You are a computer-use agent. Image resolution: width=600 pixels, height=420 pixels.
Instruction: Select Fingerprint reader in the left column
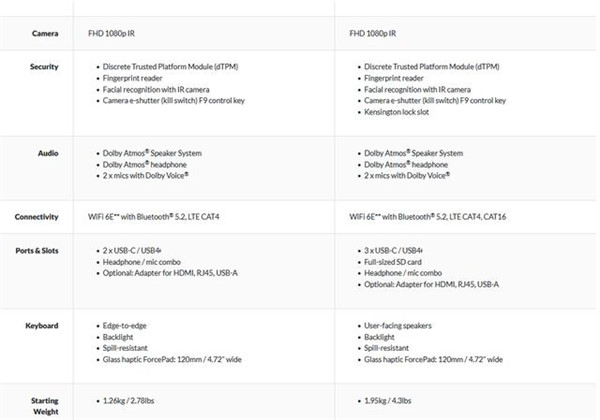pos(137,78)
